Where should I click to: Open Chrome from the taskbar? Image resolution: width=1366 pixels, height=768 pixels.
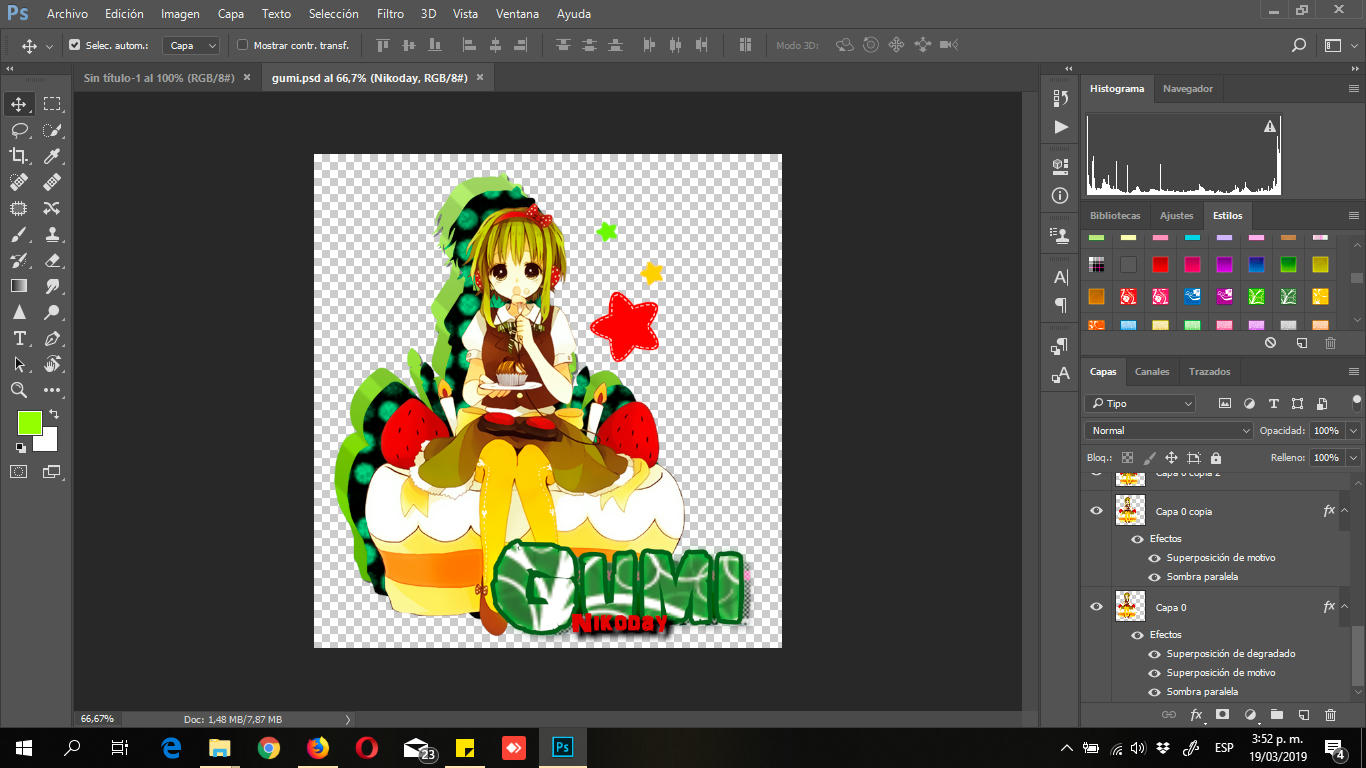(x=269, y=747)
